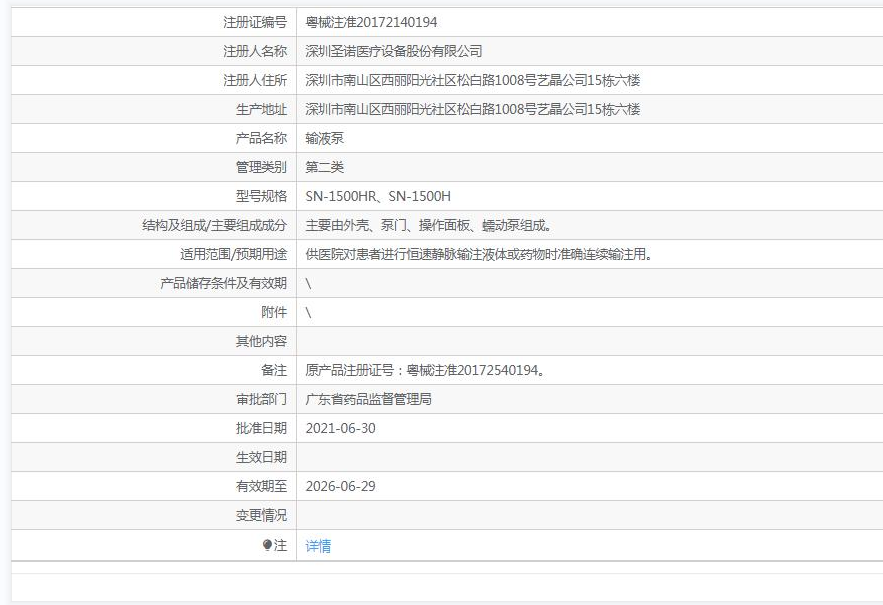Click the 产品名称 label
The image size is (883, 605).
(x=261, y=138)
